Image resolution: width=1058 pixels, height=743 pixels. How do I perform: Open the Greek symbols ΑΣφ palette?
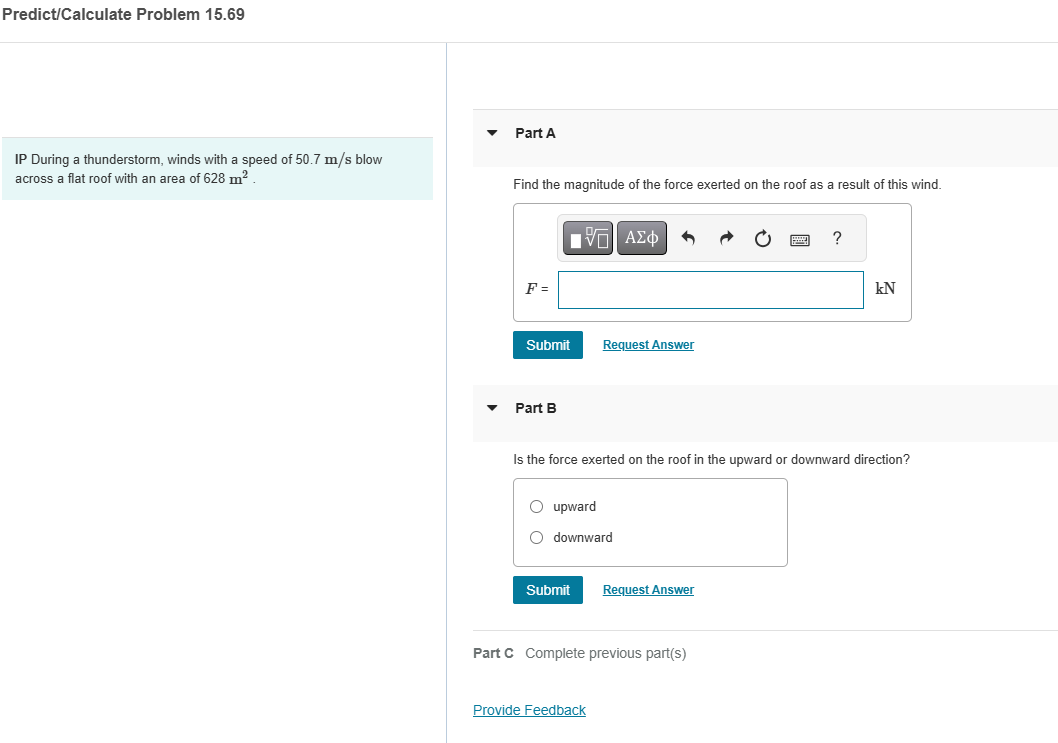[x=642, y=238]
